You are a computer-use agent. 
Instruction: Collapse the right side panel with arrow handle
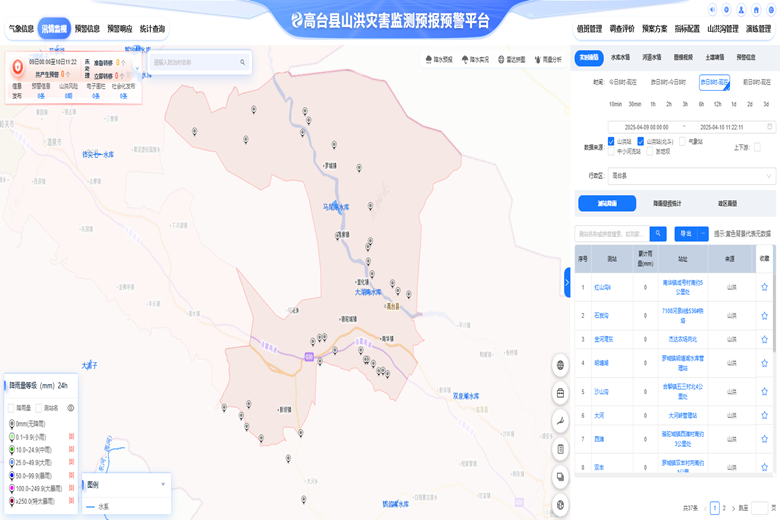[x=567, y=284]
